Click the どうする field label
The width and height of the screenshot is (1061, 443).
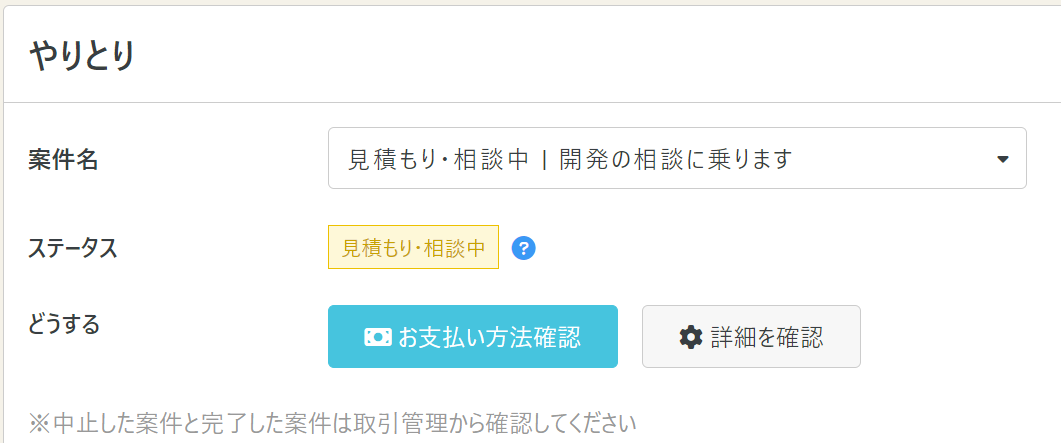(64, 324)
